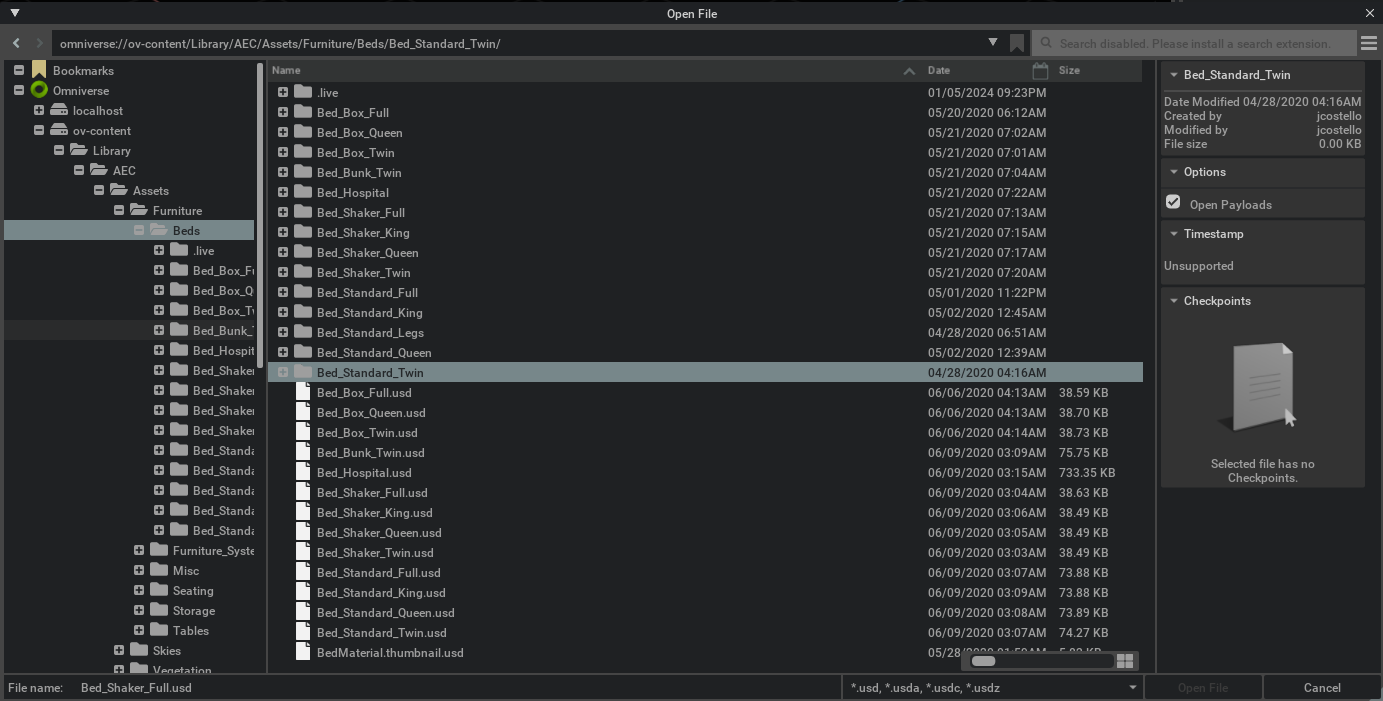
Task: Sort by the Size column header
Action: click(1069, 71)
